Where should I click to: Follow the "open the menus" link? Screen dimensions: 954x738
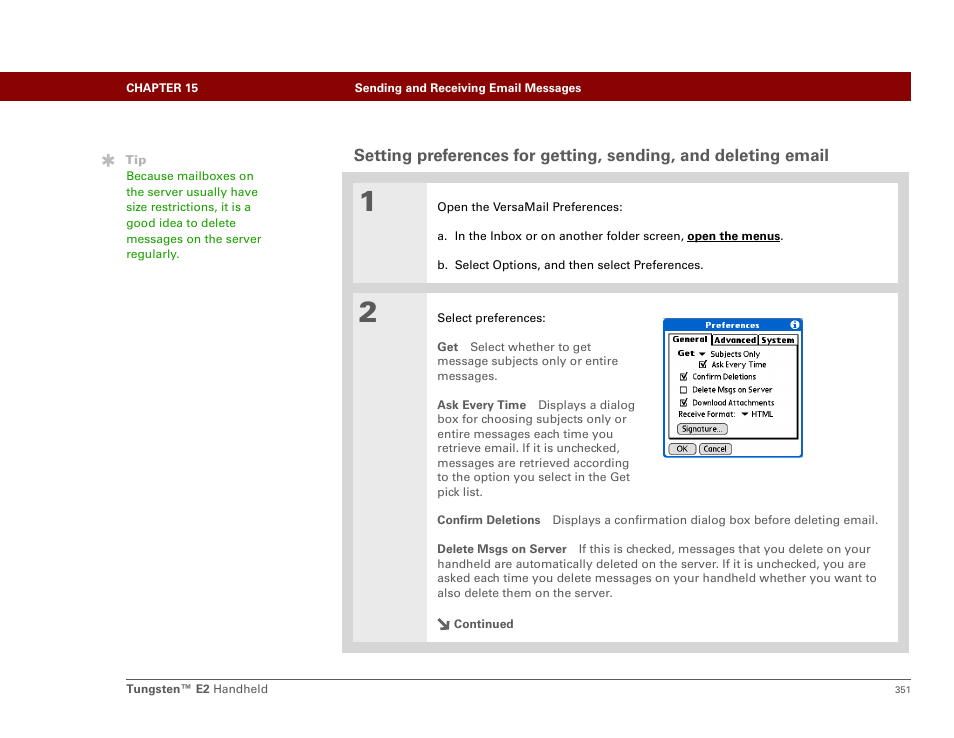[733, 236]
